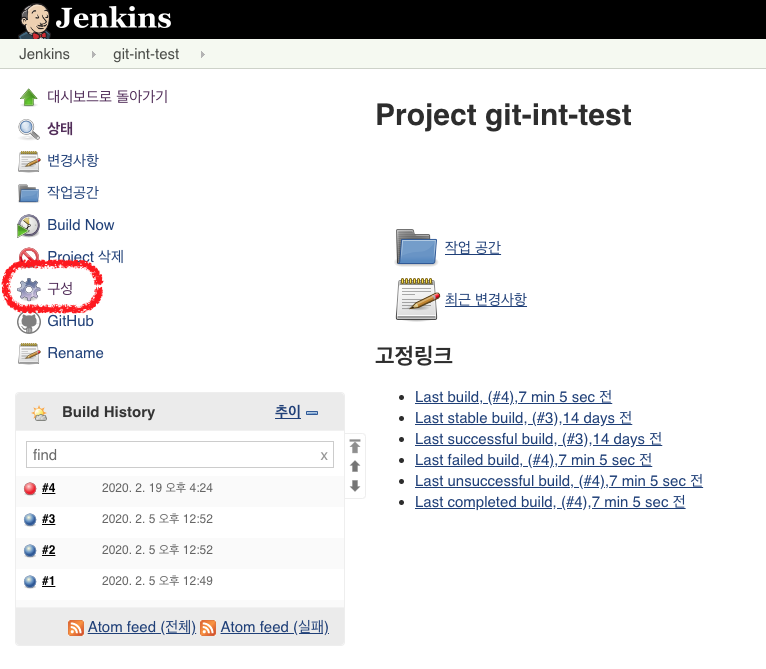Image resolution: width=766 pixels, height=669 pixels.
Task: Open Atom feed (전체) link
Action: coord(142,627)
